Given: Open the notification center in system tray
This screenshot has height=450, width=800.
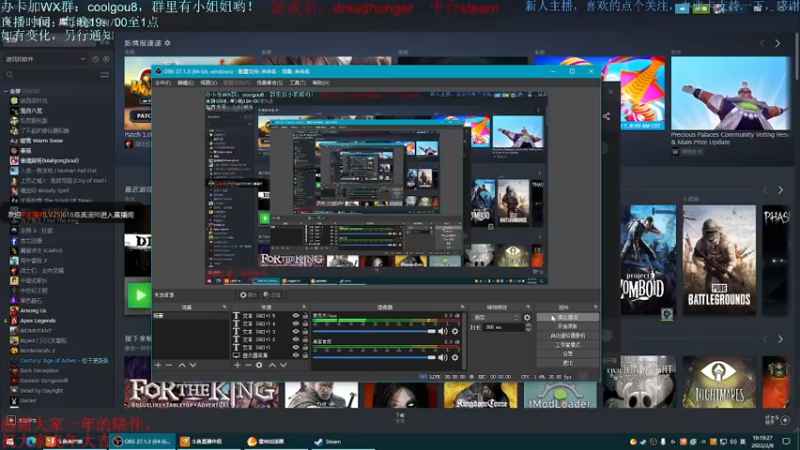Looking at the screenshot, I should (x=786, y=441).
